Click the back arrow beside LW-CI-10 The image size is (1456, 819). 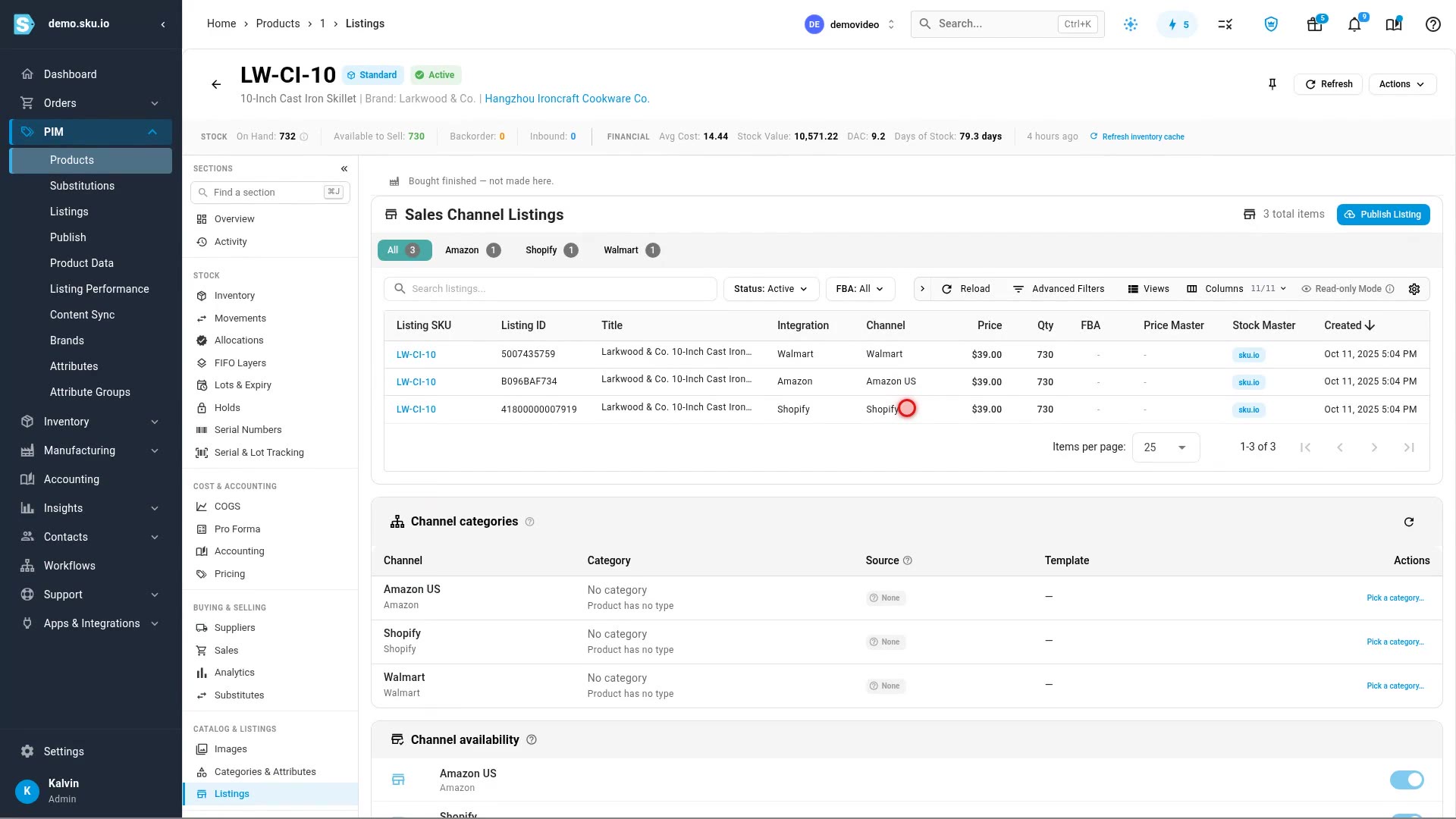(x=216, y=84)
